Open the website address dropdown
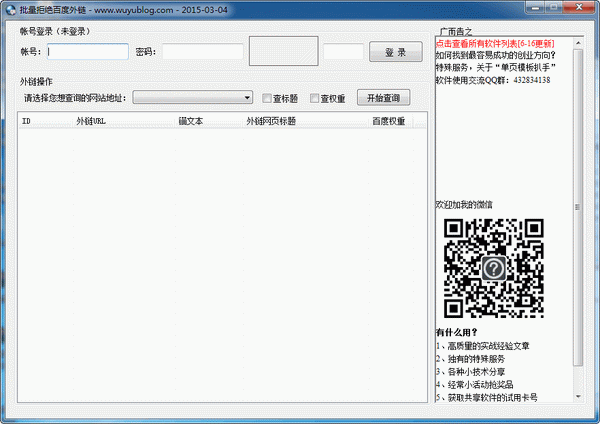This screenshot has height=424, width=600. click(192, 98)
